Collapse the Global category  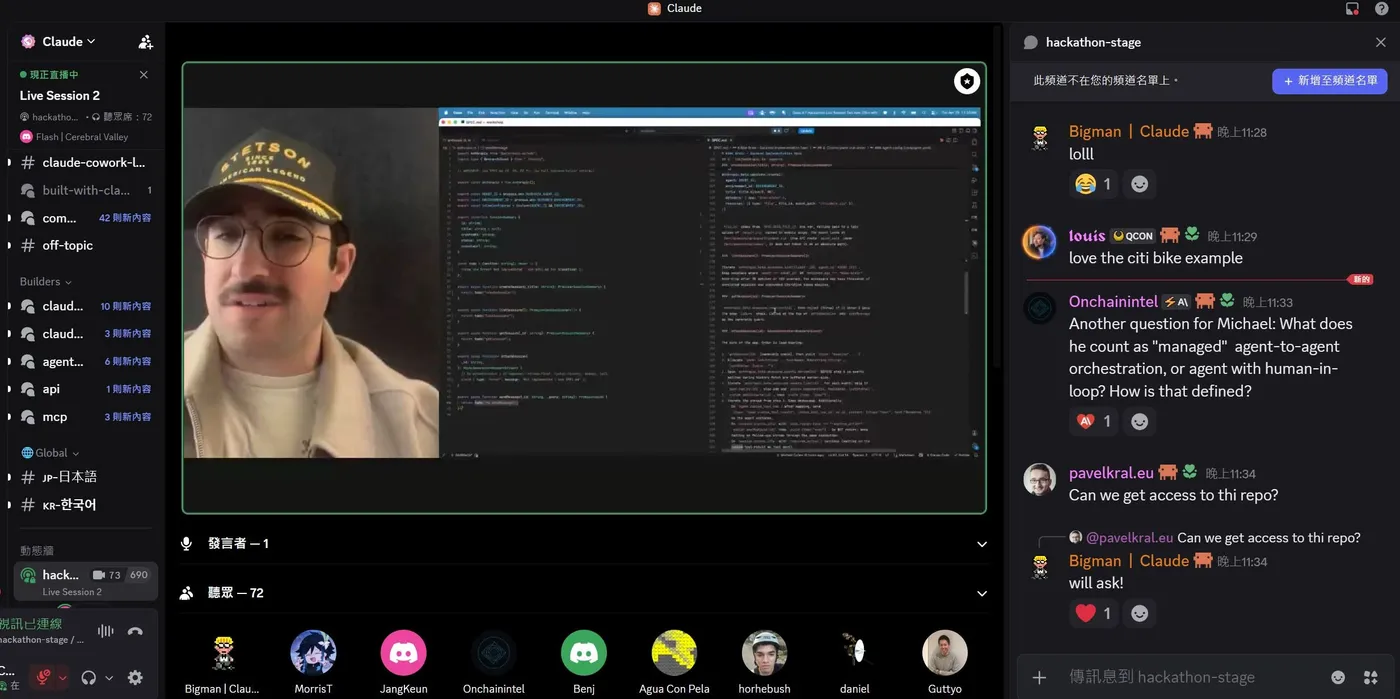click(50, 452)
